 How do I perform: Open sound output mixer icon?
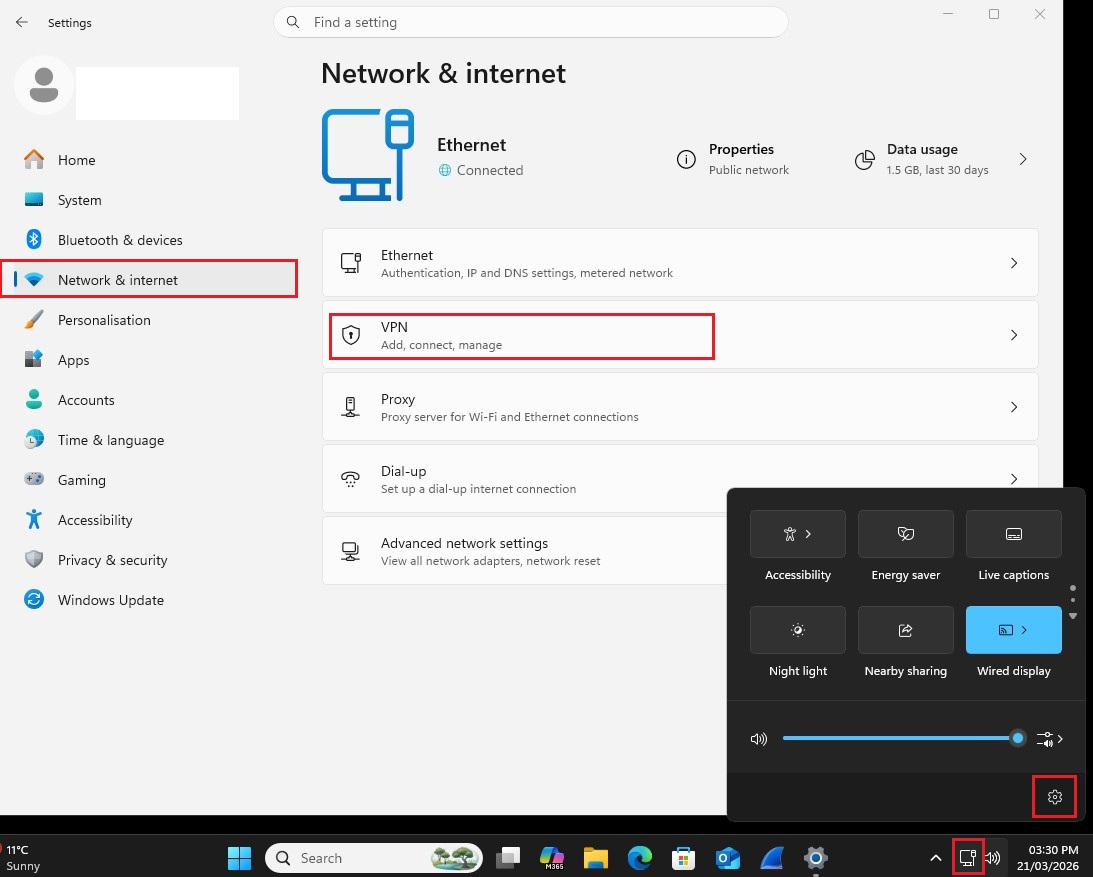point(1049,739)
